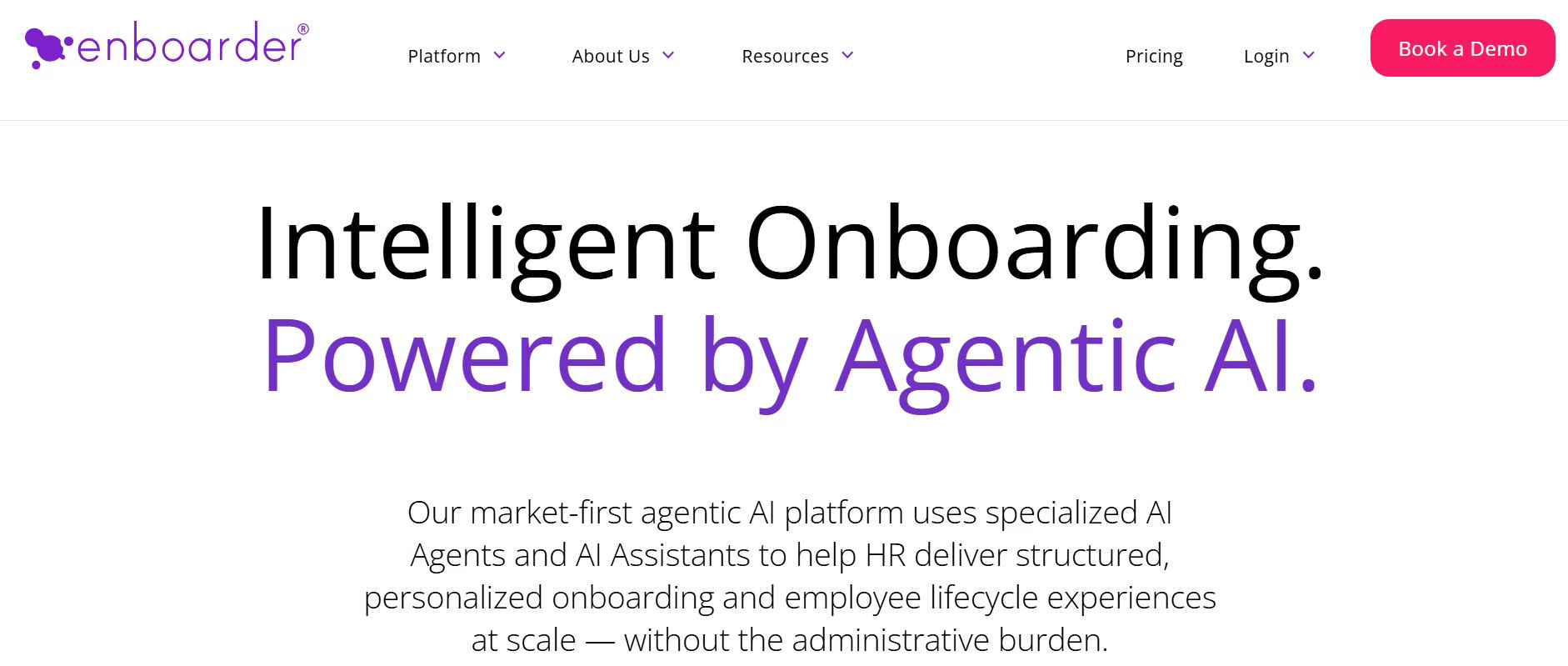Select the Login menu label
This screenshot has height=666, width=1568.
1266,56
